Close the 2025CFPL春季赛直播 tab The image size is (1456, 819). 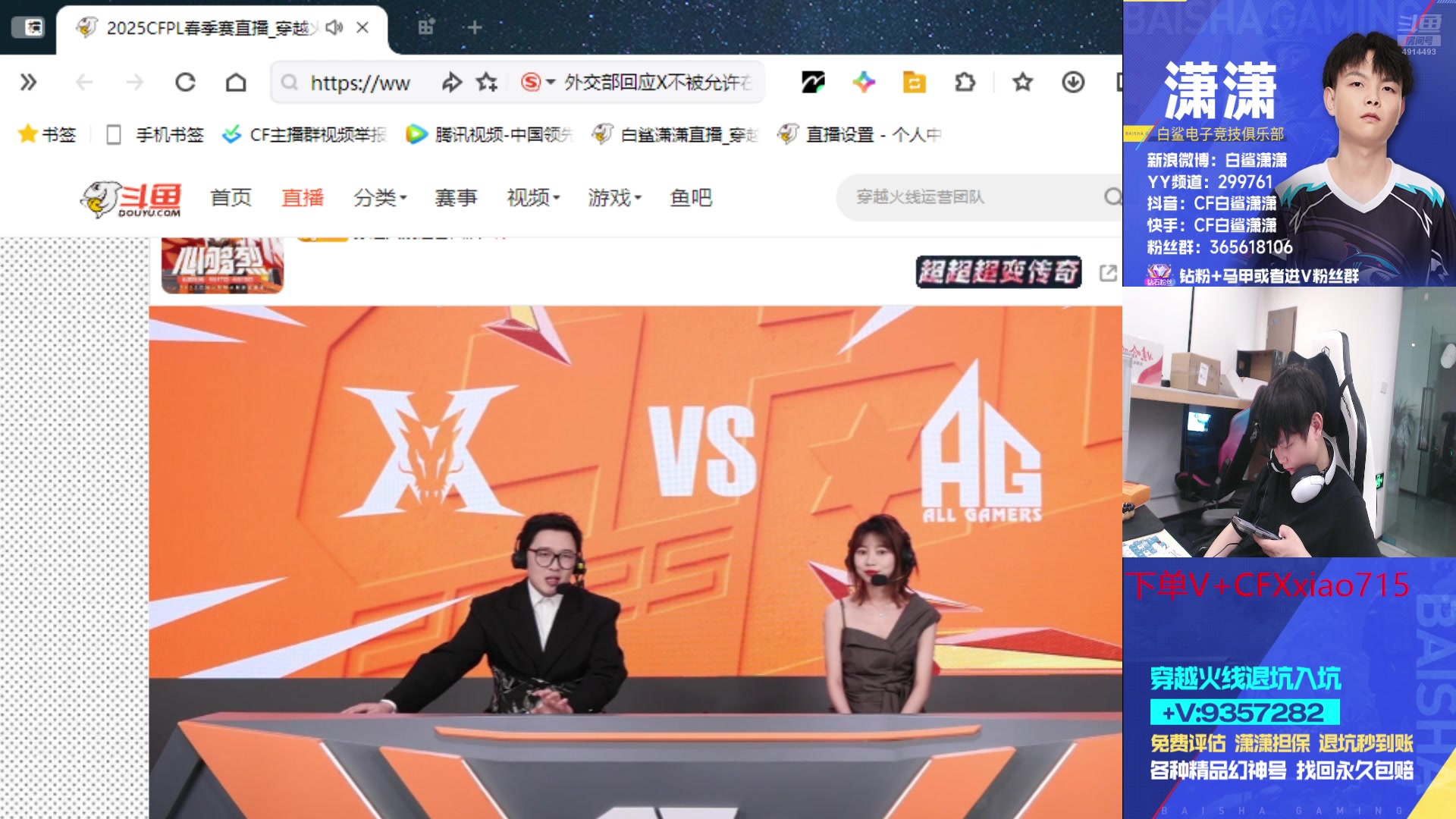[362, 27]
